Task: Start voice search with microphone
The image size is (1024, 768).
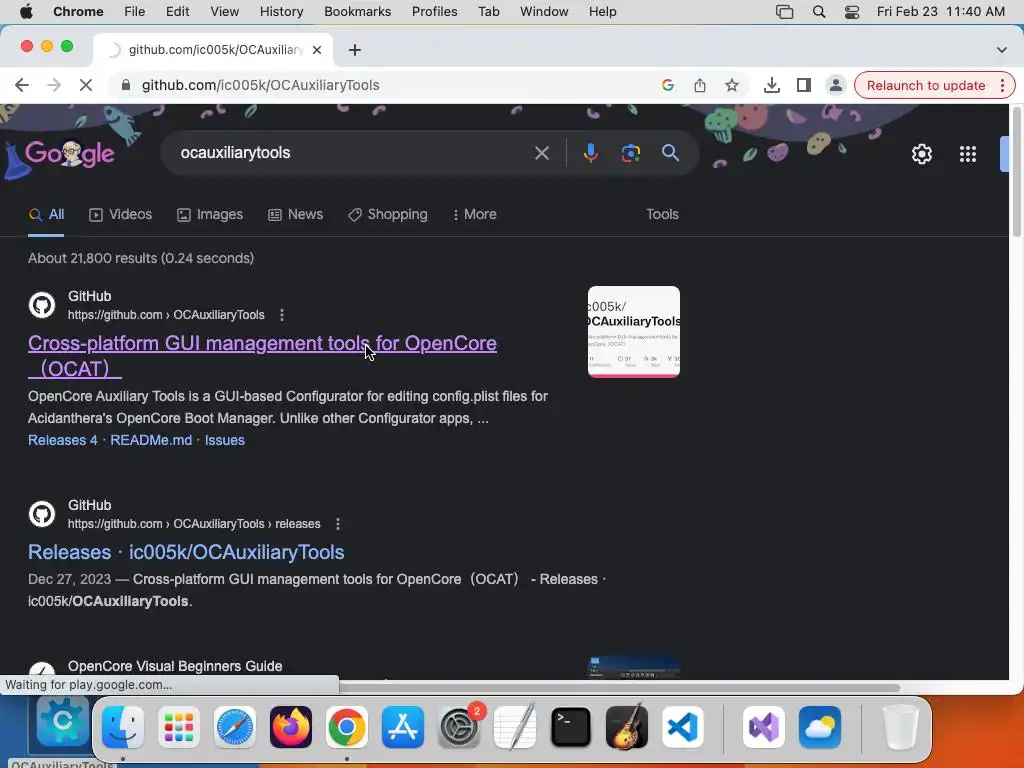Action: pos(590,153)
